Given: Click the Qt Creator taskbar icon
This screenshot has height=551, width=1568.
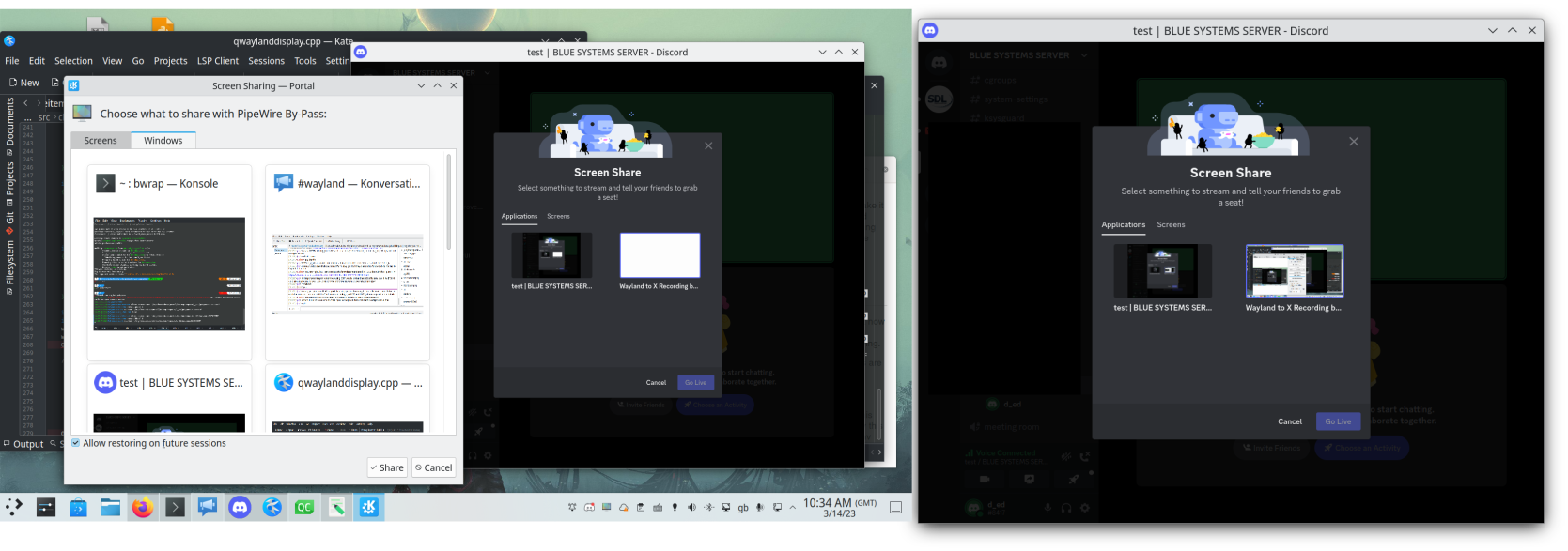Looking at the screenshot, I should click(x=304, y=508).
